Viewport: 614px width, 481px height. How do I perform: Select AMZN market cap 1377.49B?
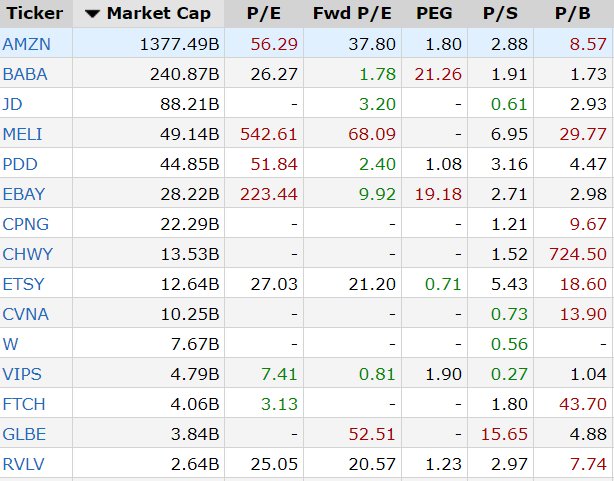[x=179, y=44]
